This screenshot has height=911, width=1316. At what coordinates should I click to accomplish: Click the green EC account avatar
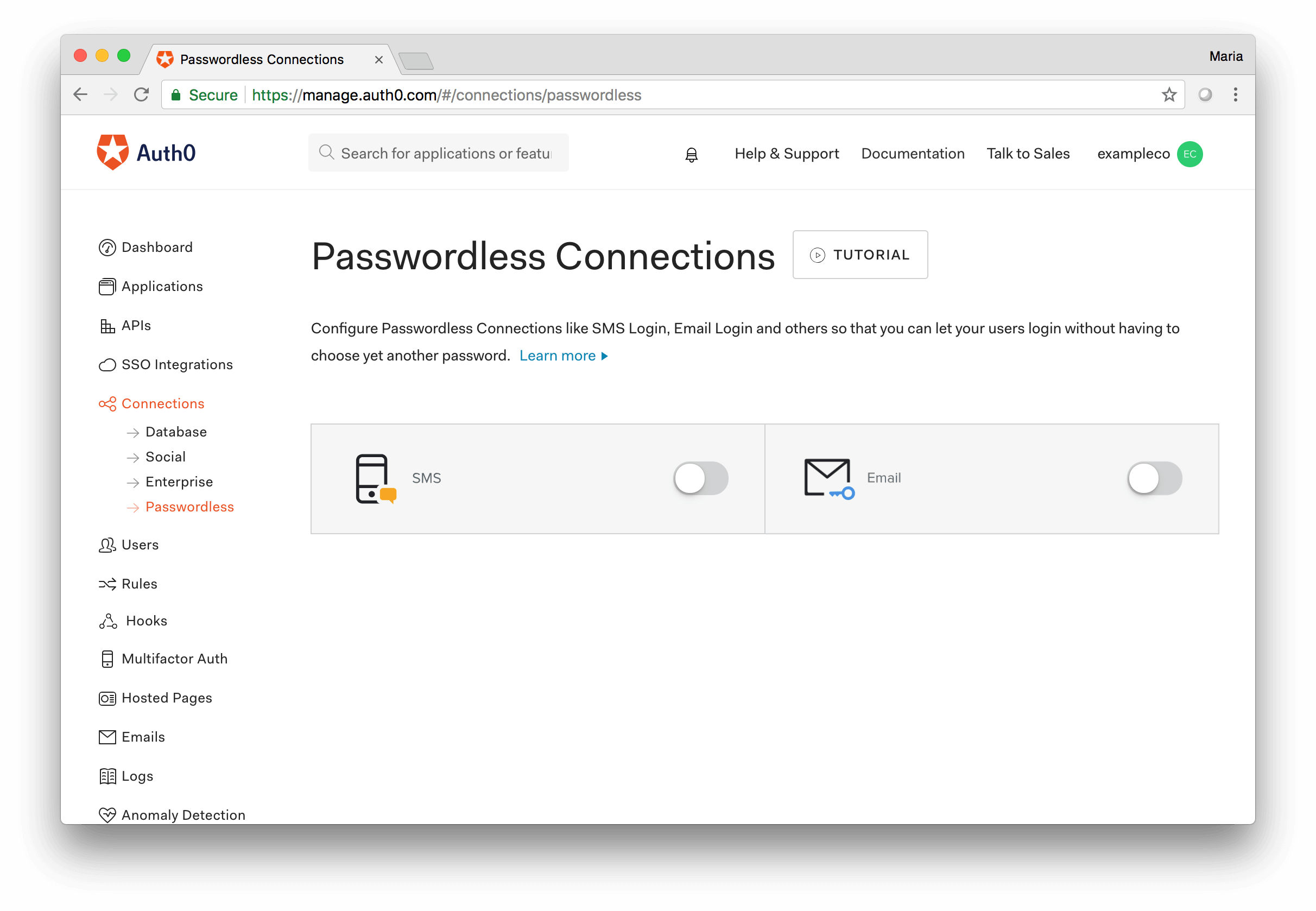1190,154
